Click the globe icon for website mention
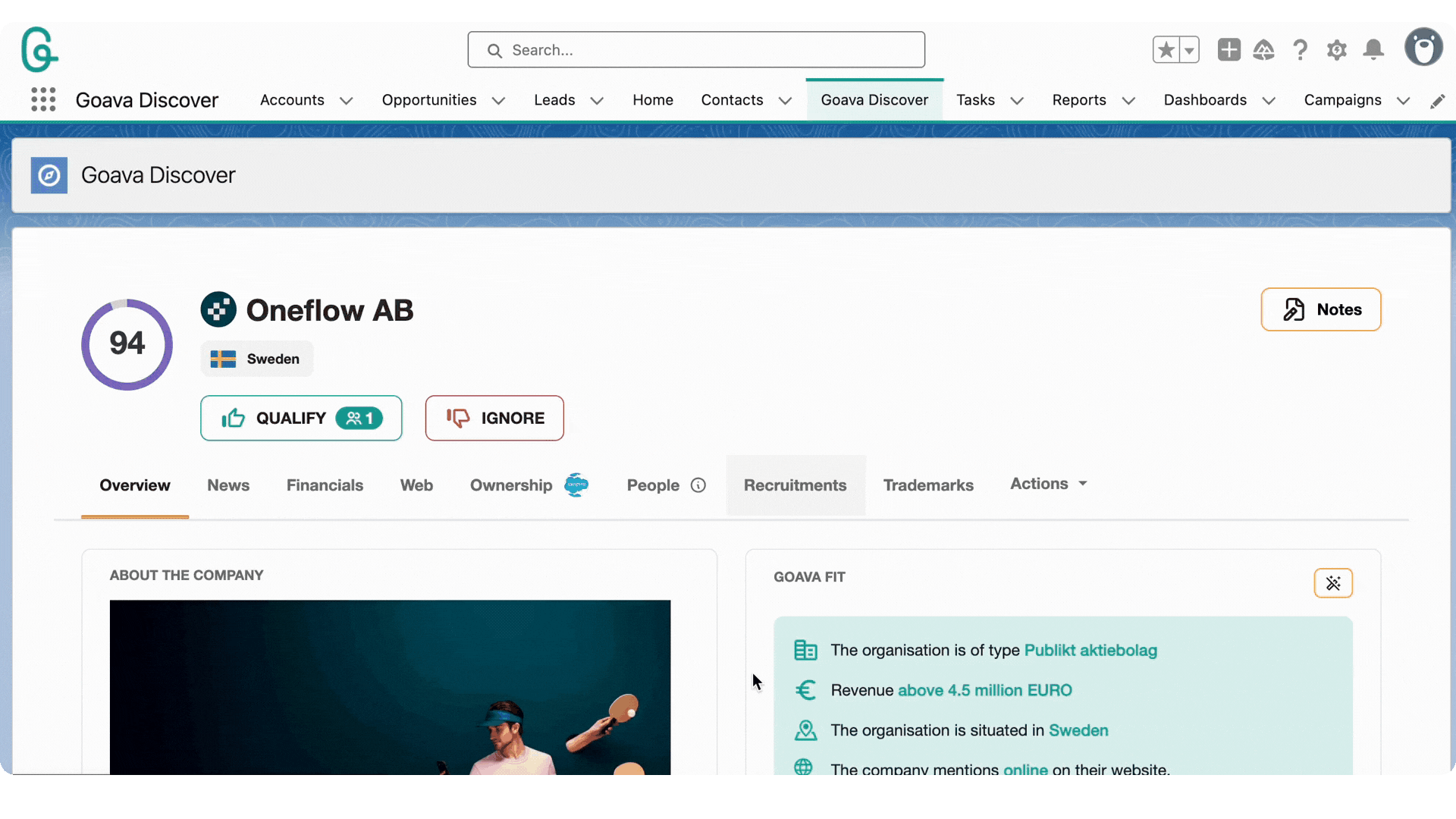 [803, 767]
